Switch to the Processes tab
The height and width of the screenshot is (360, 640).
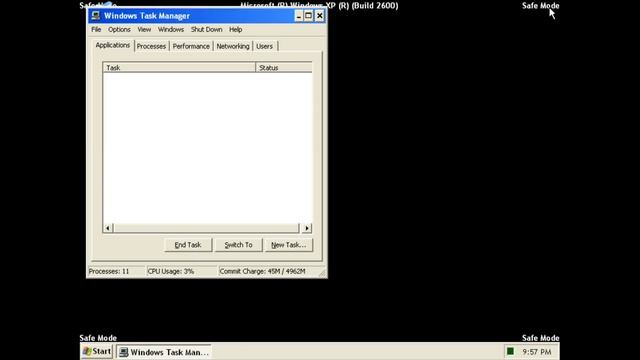(151, 46)
